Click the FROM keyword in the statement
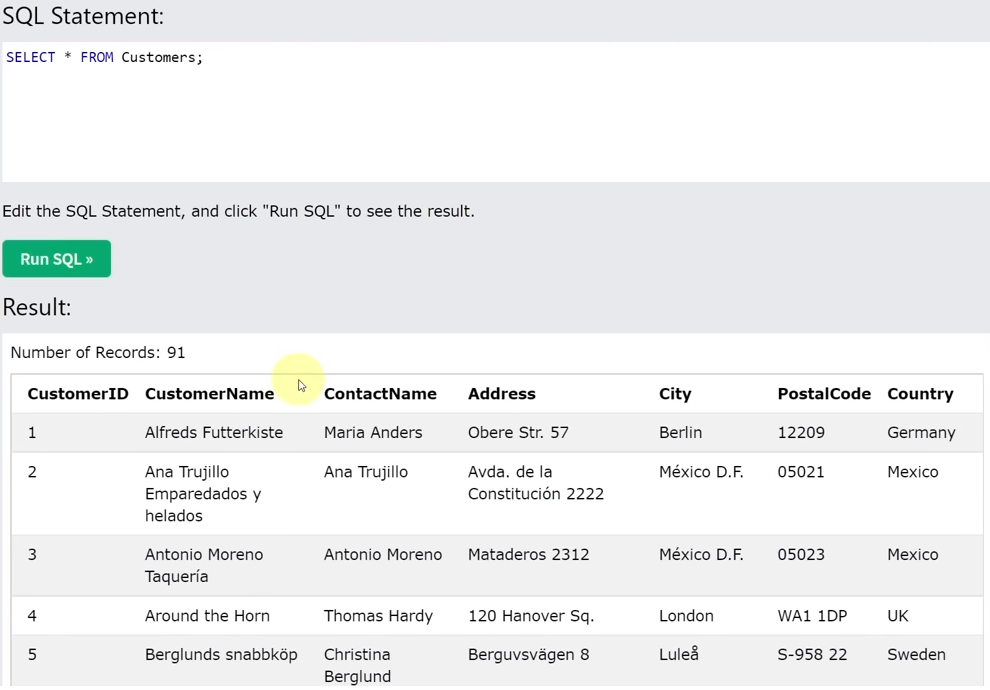The width and height of the screenshot is (990, 690). (97, 57)
